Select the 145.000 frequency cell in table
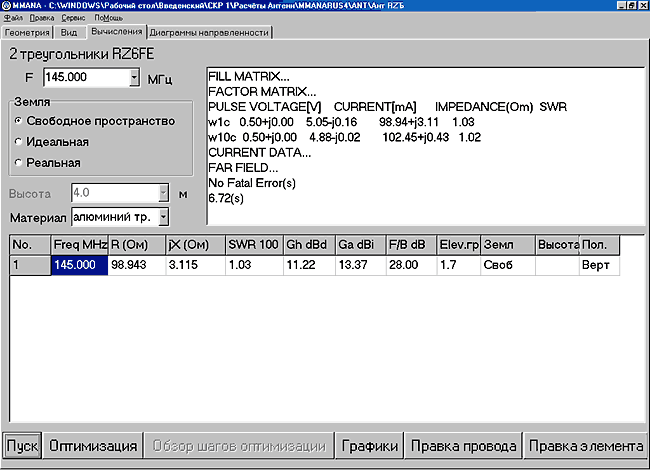This screenshot has width=650, height=470. [x=79, y=265]
